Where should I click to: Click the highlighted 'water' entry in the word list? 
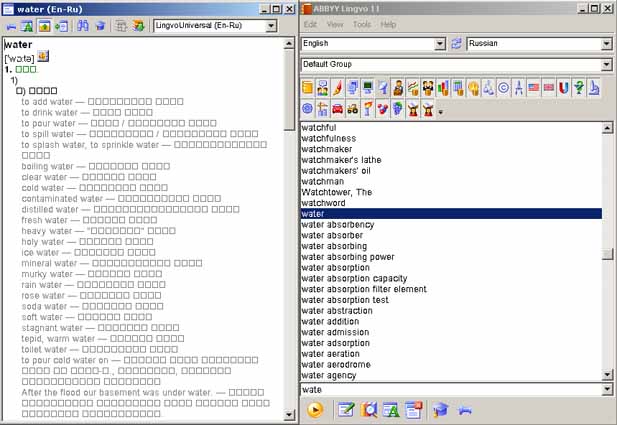[x=451, y=214]
